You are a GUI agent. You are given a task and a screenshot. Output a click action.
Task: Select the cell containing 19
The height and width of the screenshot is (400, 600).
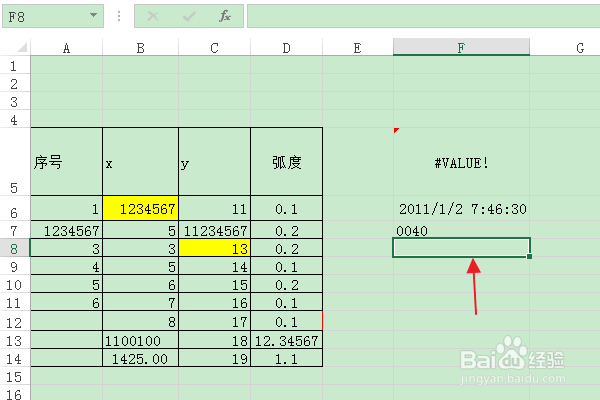tap(214, 358)
